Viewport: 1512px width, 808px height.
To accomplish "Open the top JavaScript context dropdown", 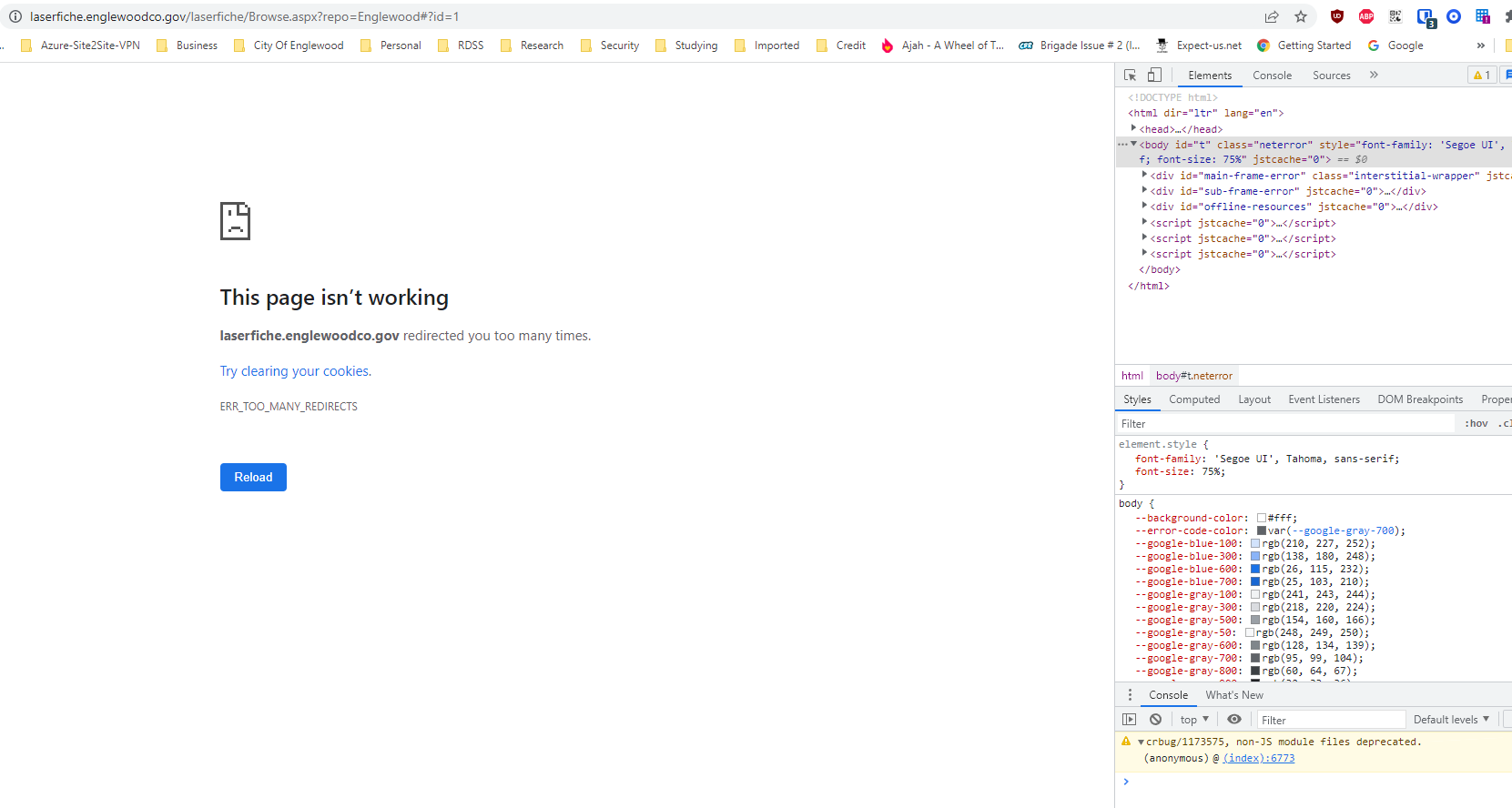I will click(1194, 720).
